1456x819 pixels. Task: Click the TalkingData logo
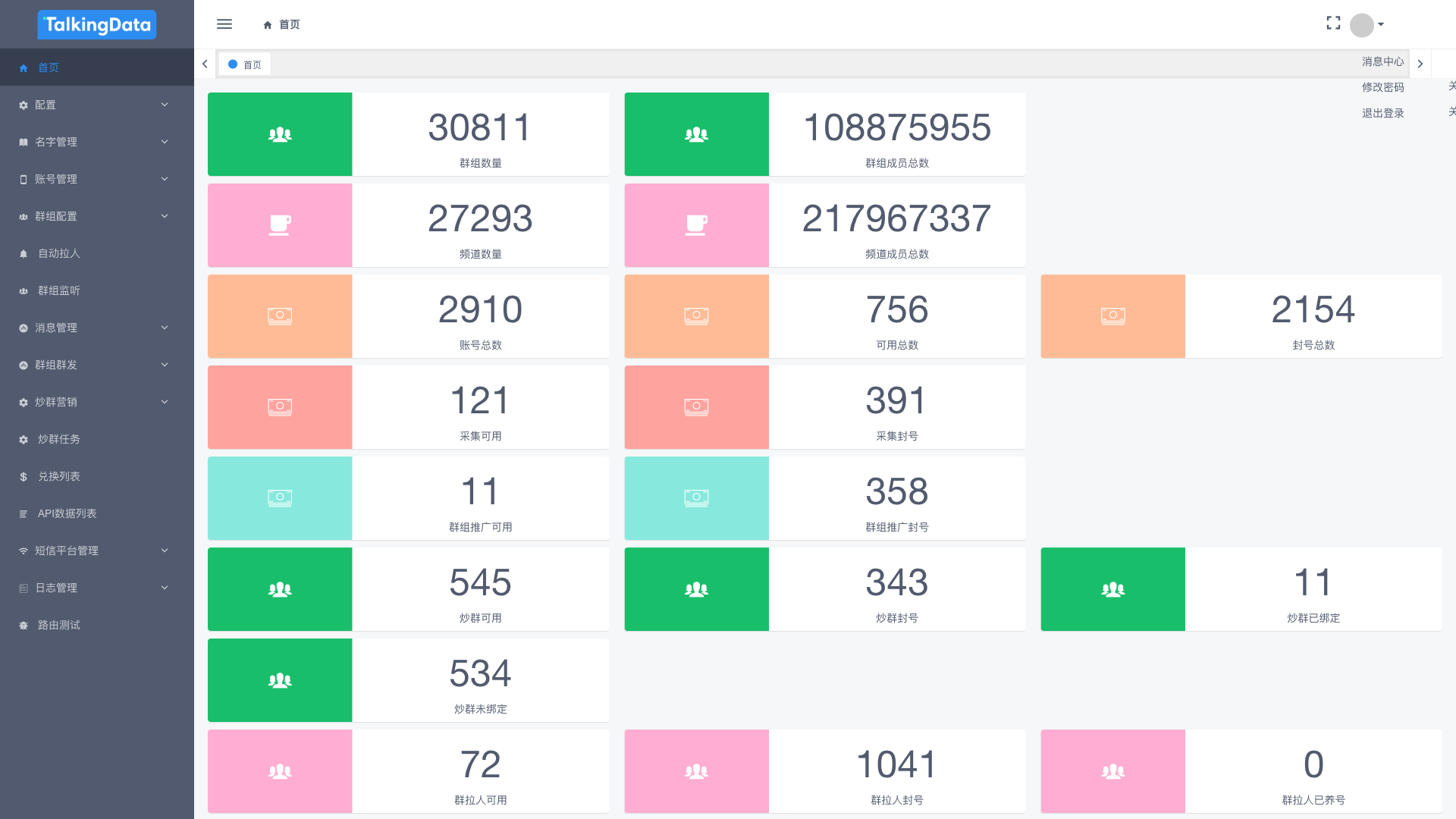[x=97, y=24]
